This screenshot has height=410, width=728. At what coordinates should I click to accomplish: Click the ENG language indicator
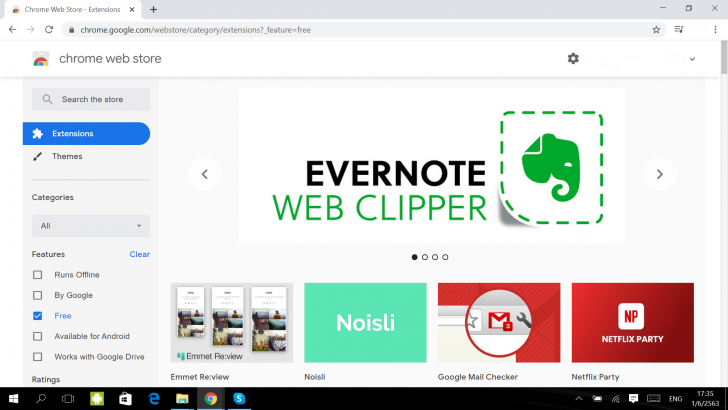pyautogui.click(x=676, y=399)
